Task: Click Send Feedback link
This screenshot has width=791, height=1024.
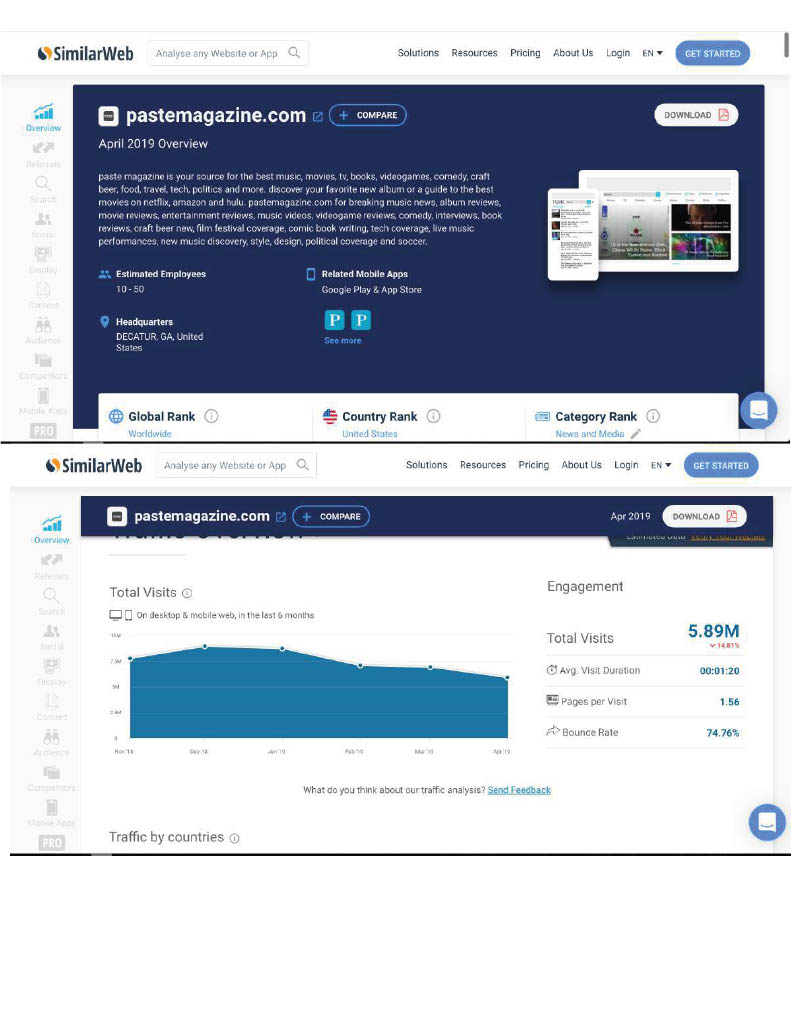Action: 519,790
